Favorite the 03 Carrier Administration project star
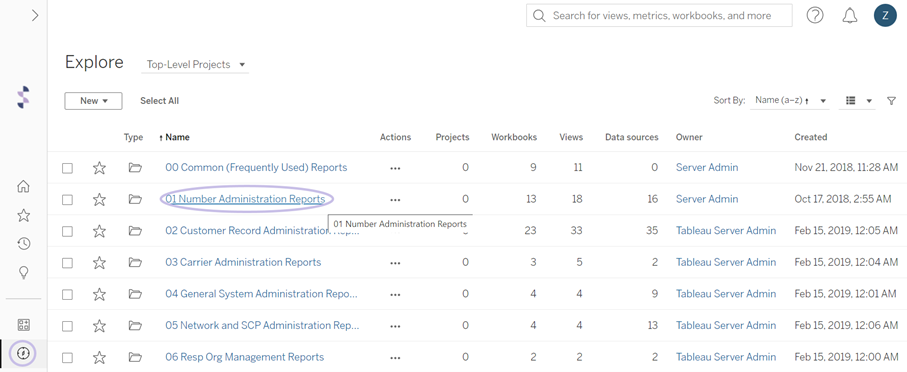 (x=99, y=262)
